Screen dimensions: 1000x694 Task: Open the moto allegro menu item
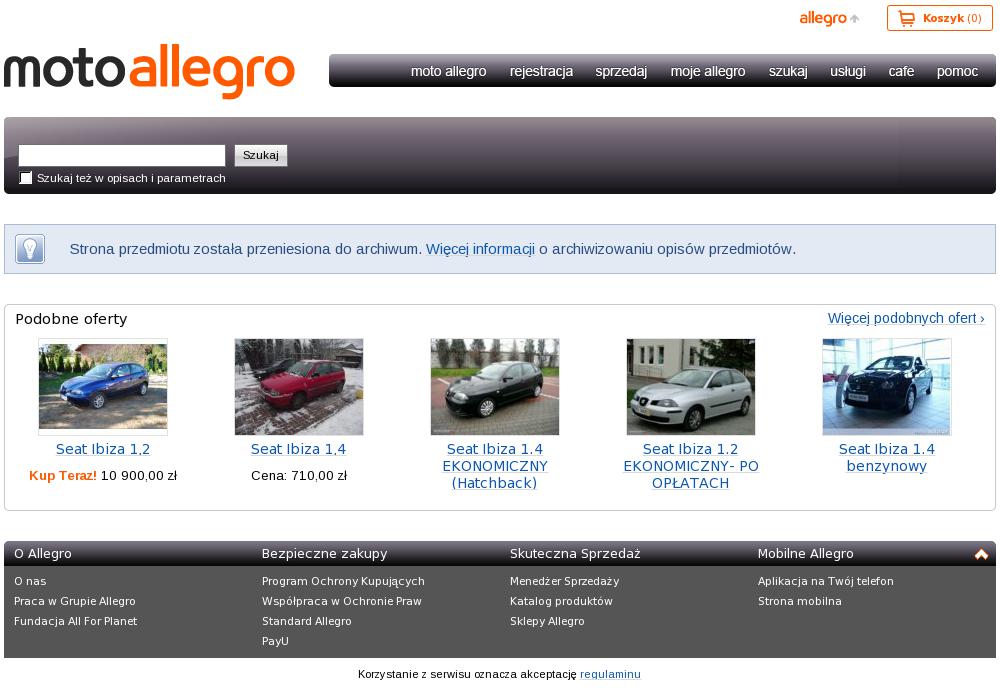448,71
